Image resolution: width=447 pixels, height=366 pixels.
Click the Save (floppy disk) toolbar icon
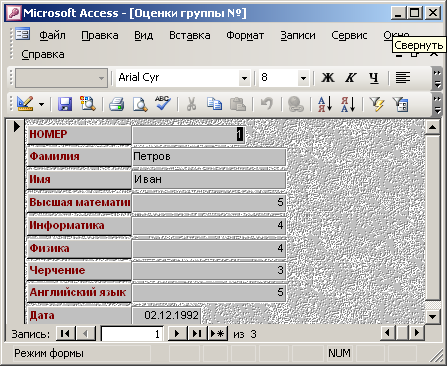(65, 104)
